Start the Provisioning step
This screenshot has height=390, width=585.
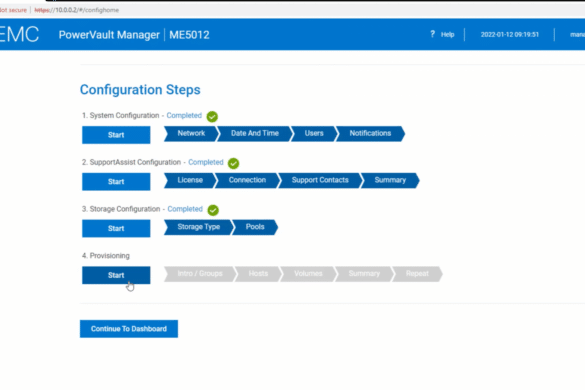click(x=116, y=275)
